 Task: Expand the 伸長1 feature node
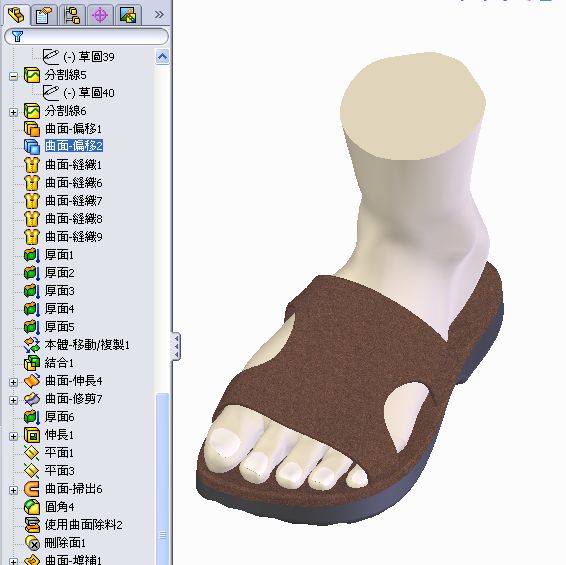tap(13, 436)
